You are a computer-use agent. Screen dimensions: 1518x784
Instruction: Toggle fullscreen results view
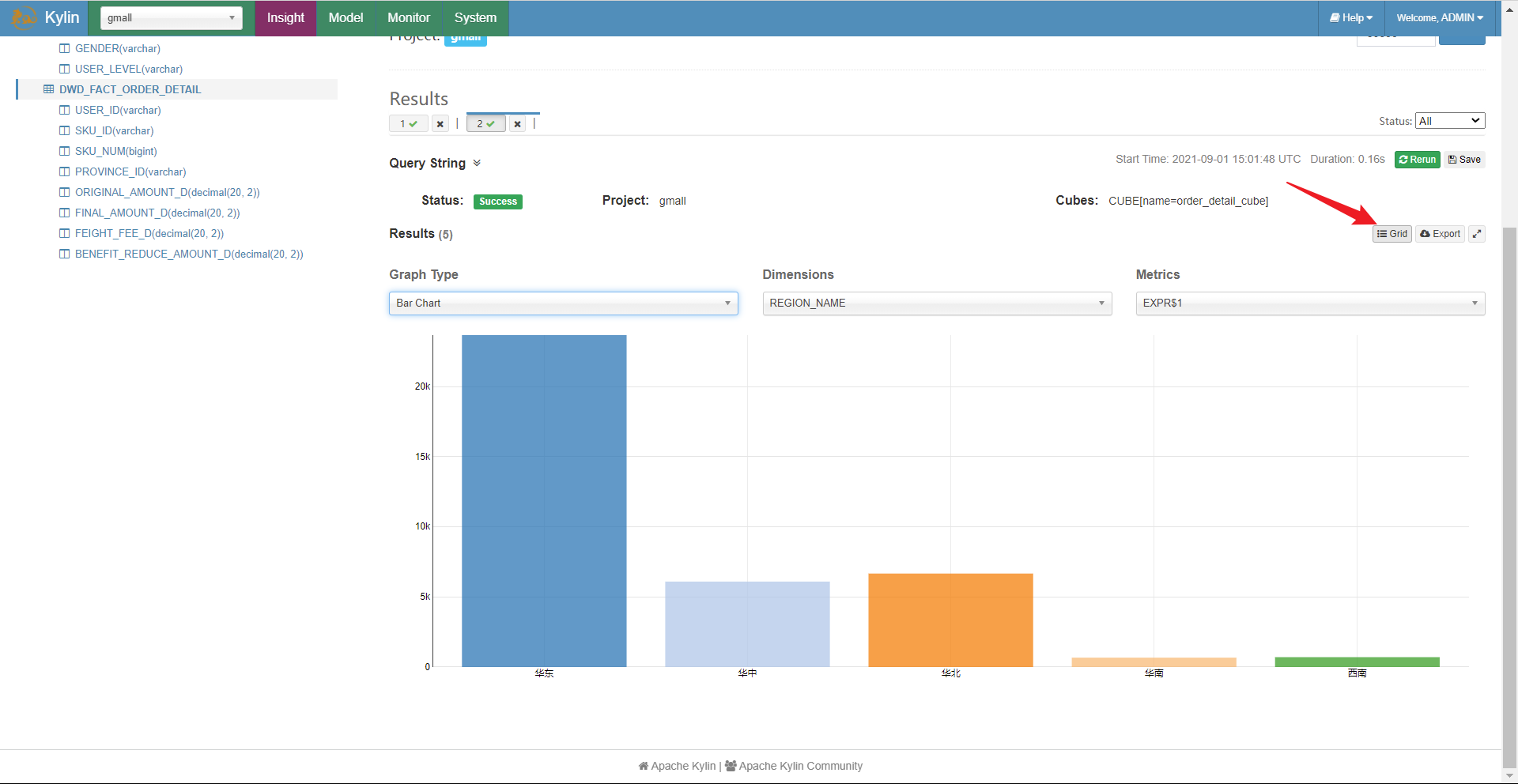[1476, 234]
